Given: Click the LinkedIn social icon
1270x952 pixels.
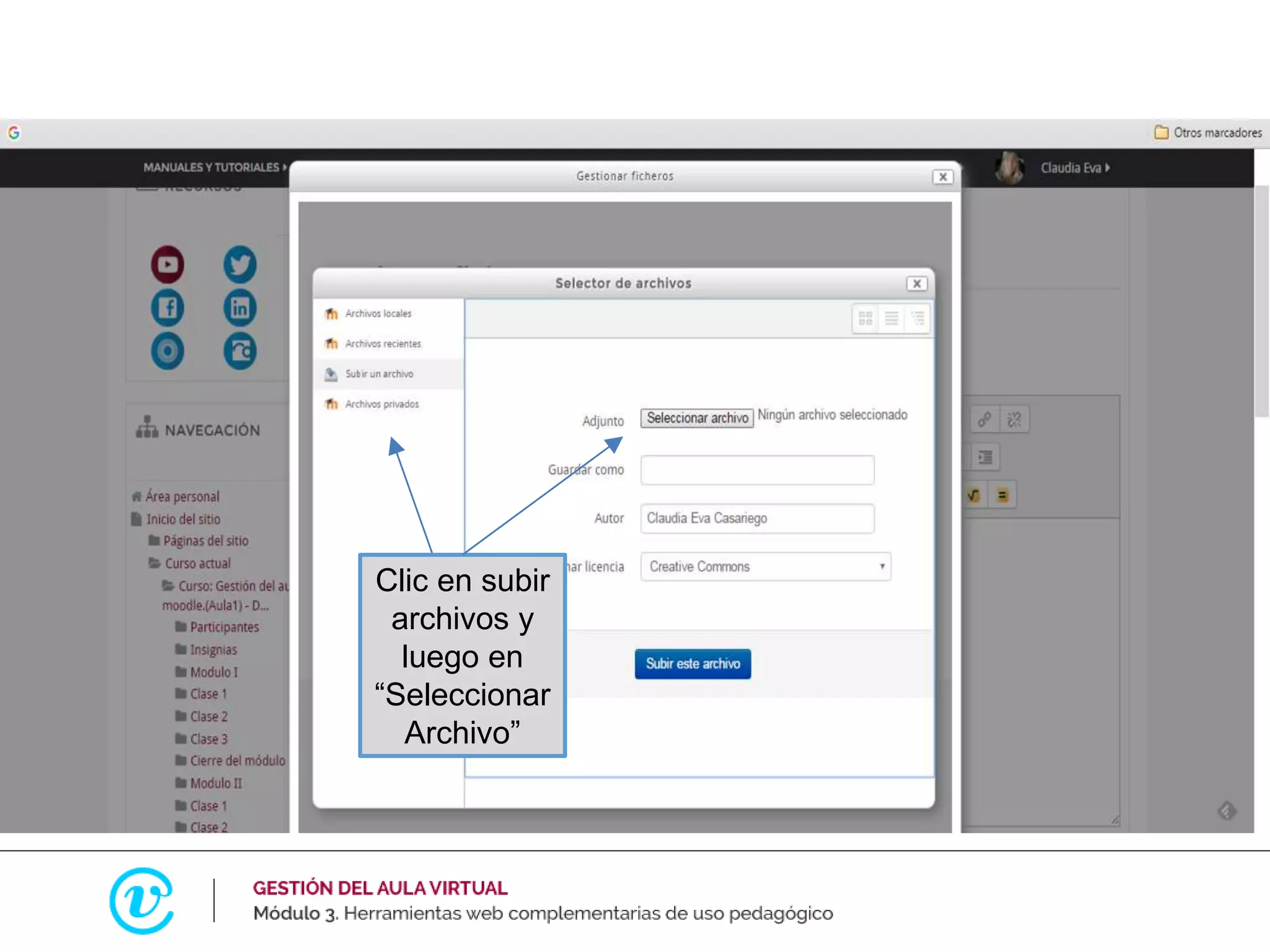Looking at the screenshot, I should 239,307.
